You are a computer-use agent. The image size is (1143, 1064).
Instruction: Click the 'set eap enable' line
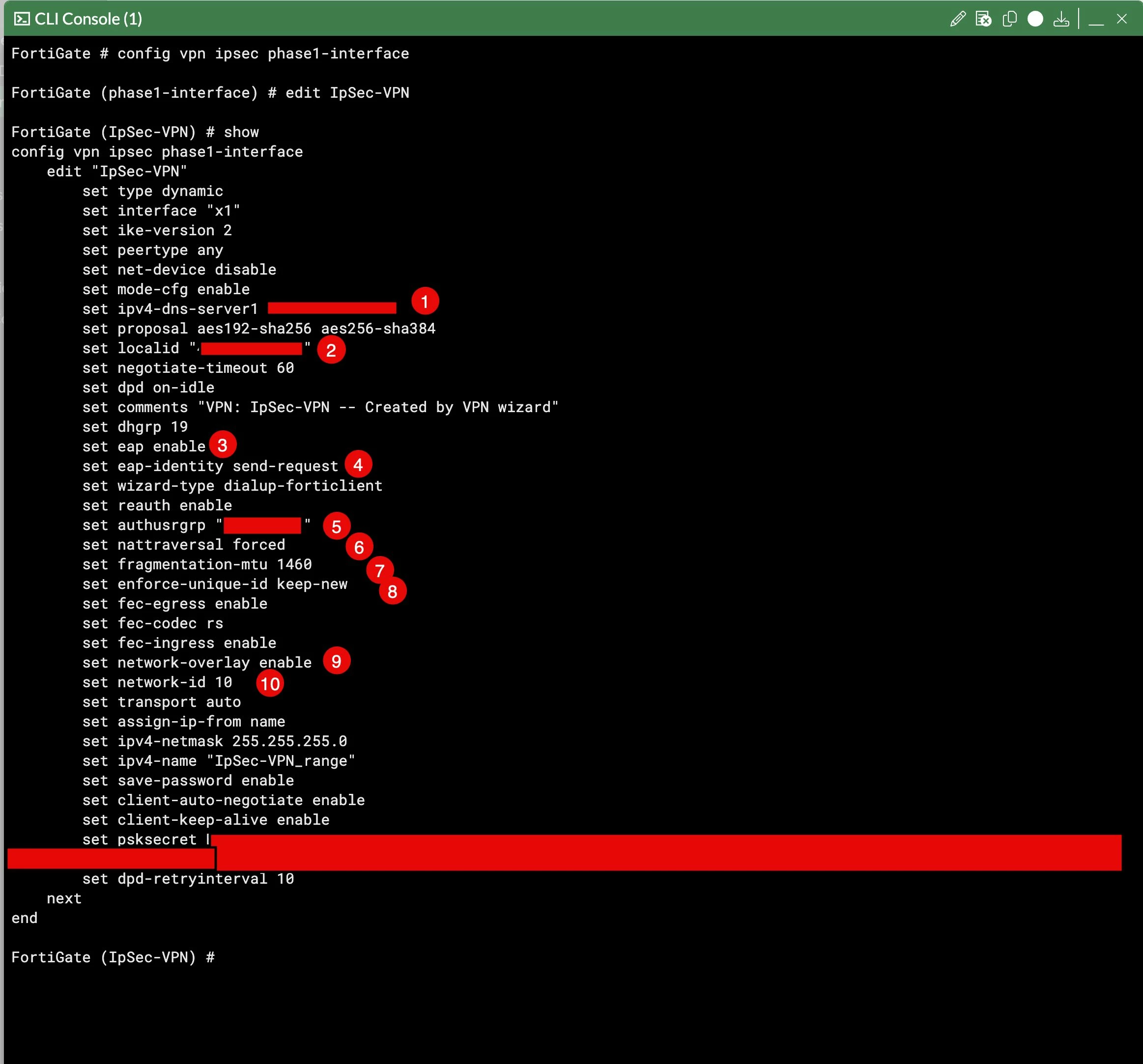click(x=144, y=446)
